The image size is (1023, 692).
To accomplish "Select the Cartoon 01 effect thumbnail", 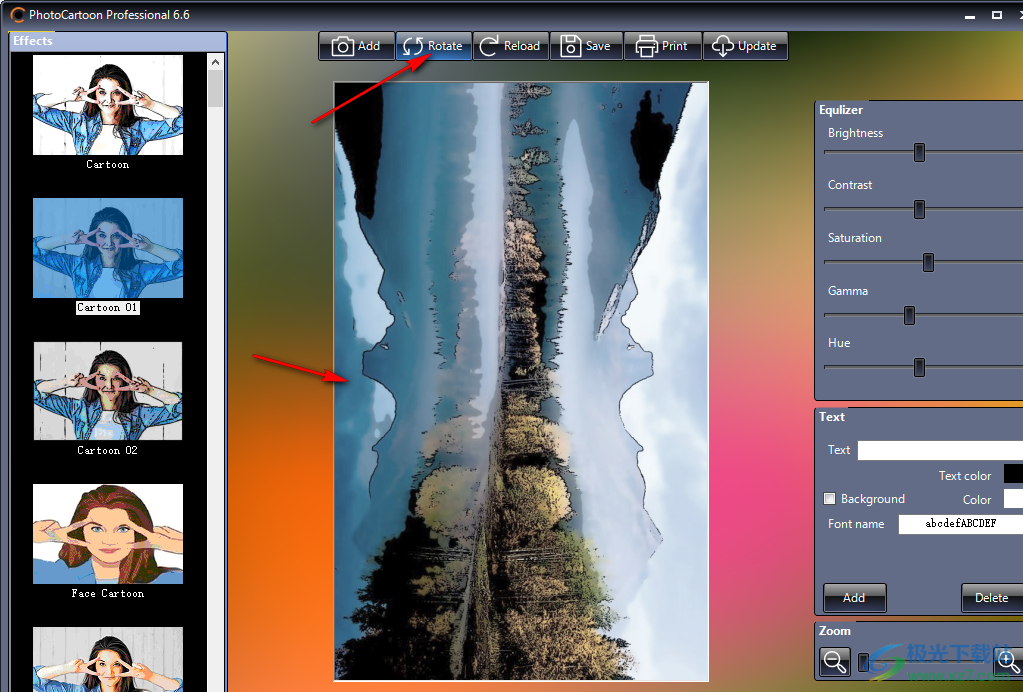I will (x=108, y=248).
